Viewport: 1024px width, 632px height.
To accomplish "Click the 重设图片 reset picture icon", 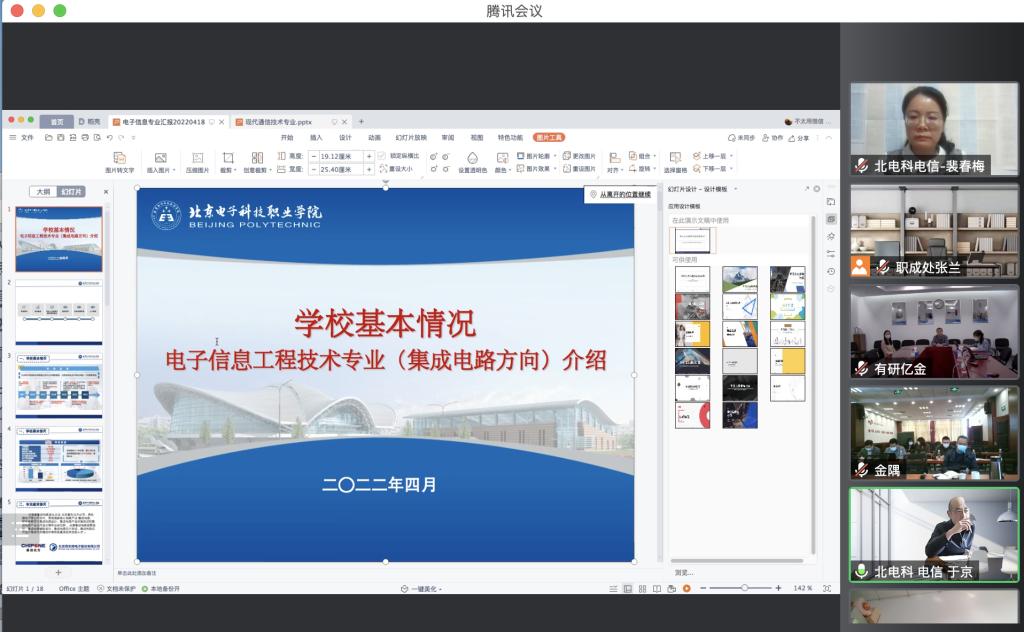I will tap(580, 168).
